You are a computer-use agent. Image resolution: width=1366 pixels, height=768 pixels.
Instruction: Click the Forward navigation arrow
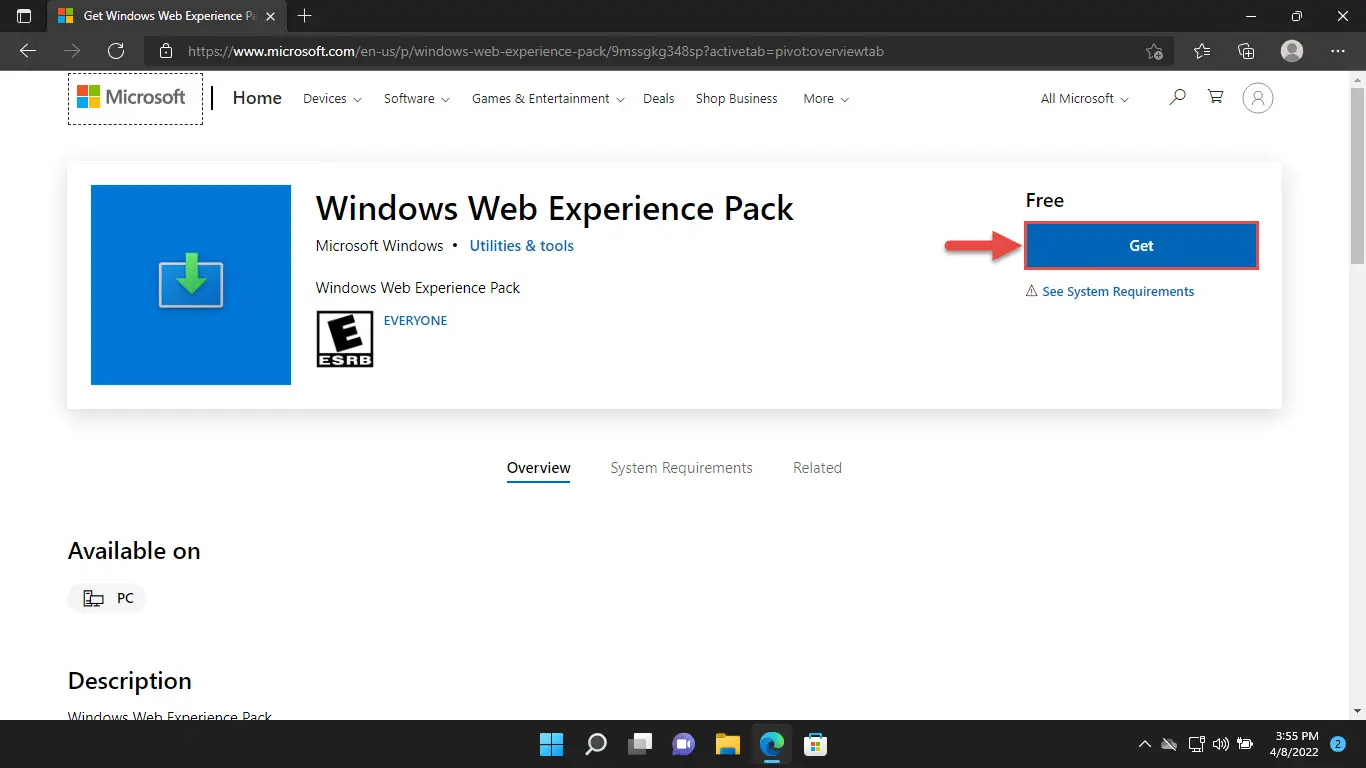coord(72,51)
